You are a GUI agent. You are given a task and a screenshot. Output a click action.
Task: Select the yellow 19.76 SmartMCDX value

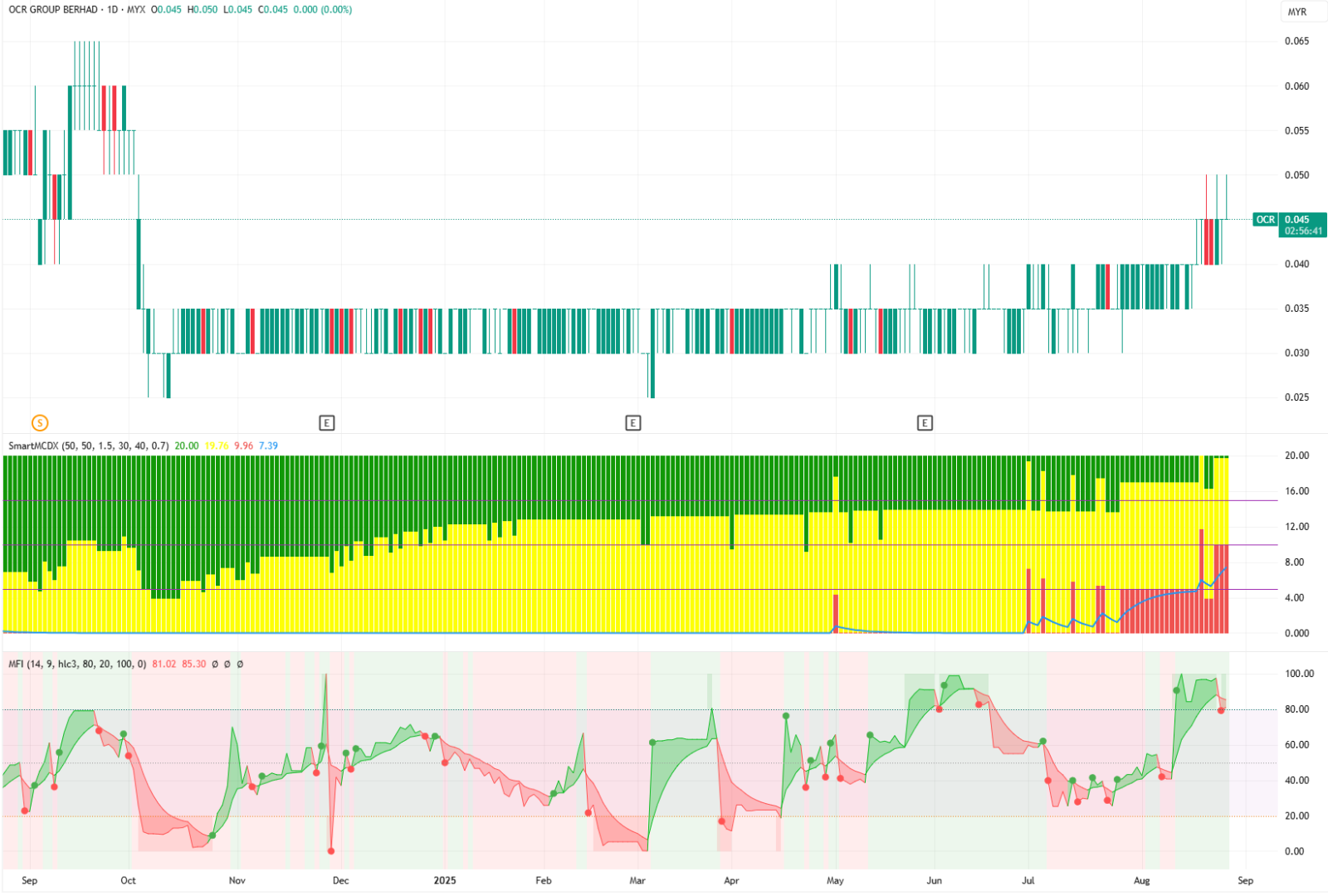tap(217, 446)
